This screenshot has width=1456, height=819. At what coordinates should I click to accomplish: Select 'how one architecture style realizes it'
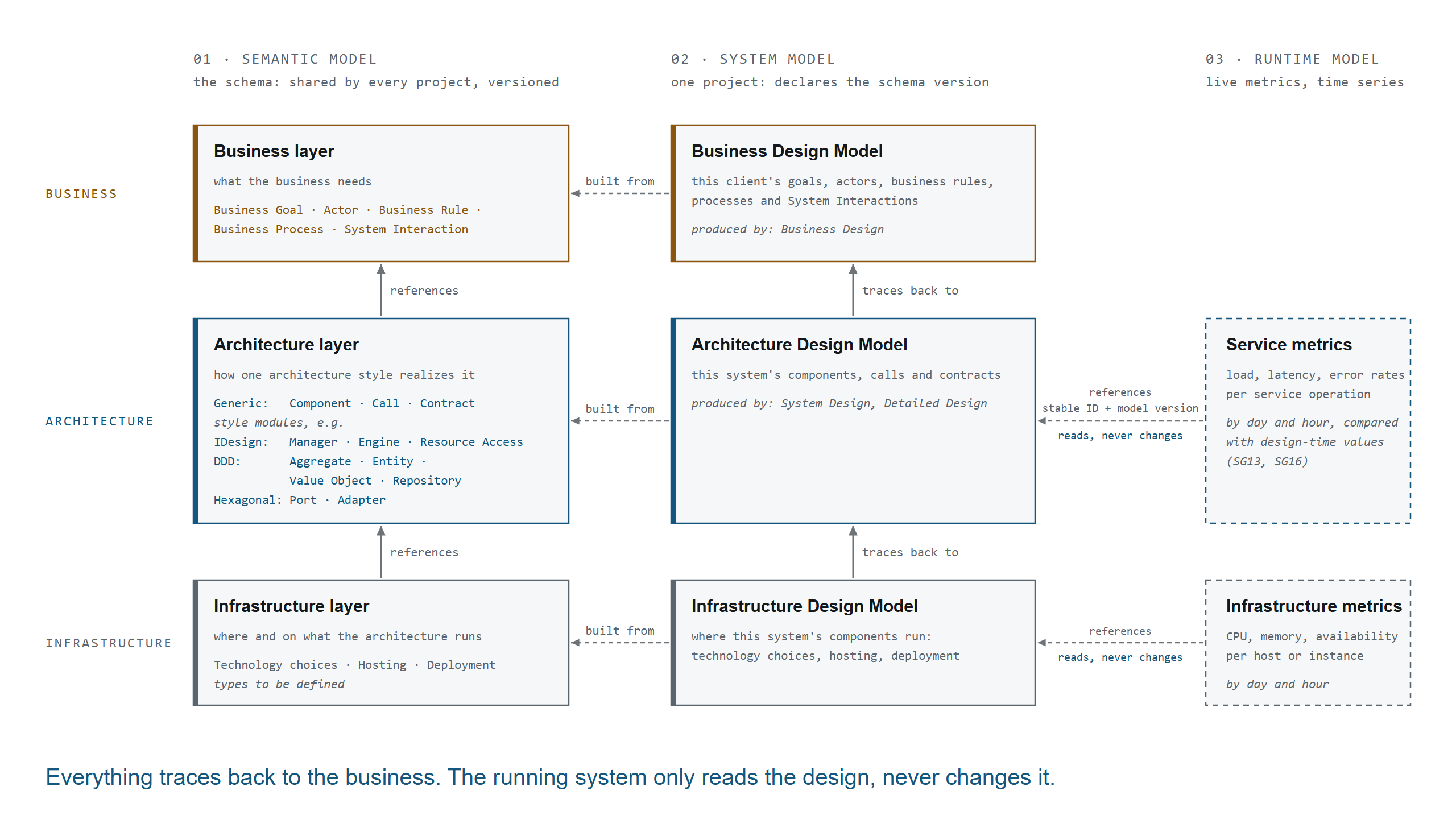coord(344,375)
